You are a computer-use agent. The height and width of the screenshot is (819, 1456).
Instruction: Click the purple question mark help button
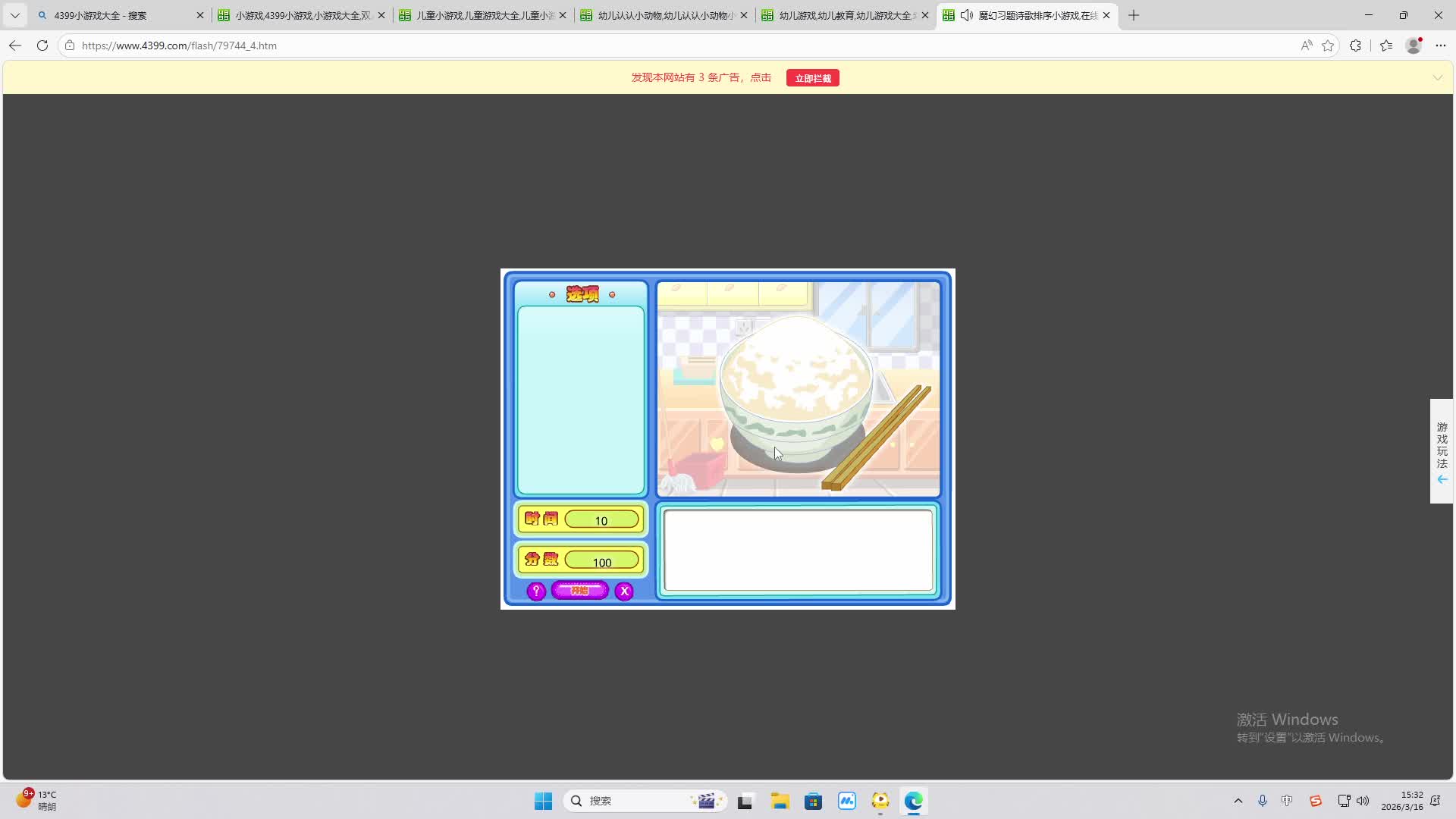[x=536, y=591]
